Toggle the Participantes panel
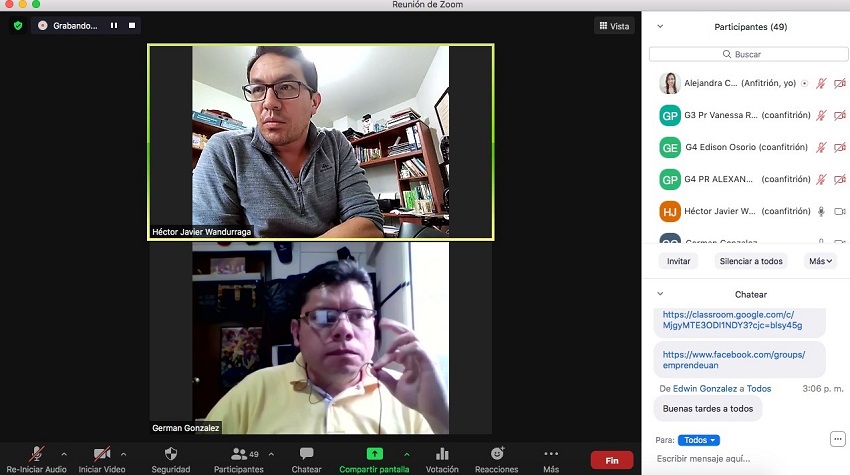Viewport: 850px width, 475px height. pos(239,459)
